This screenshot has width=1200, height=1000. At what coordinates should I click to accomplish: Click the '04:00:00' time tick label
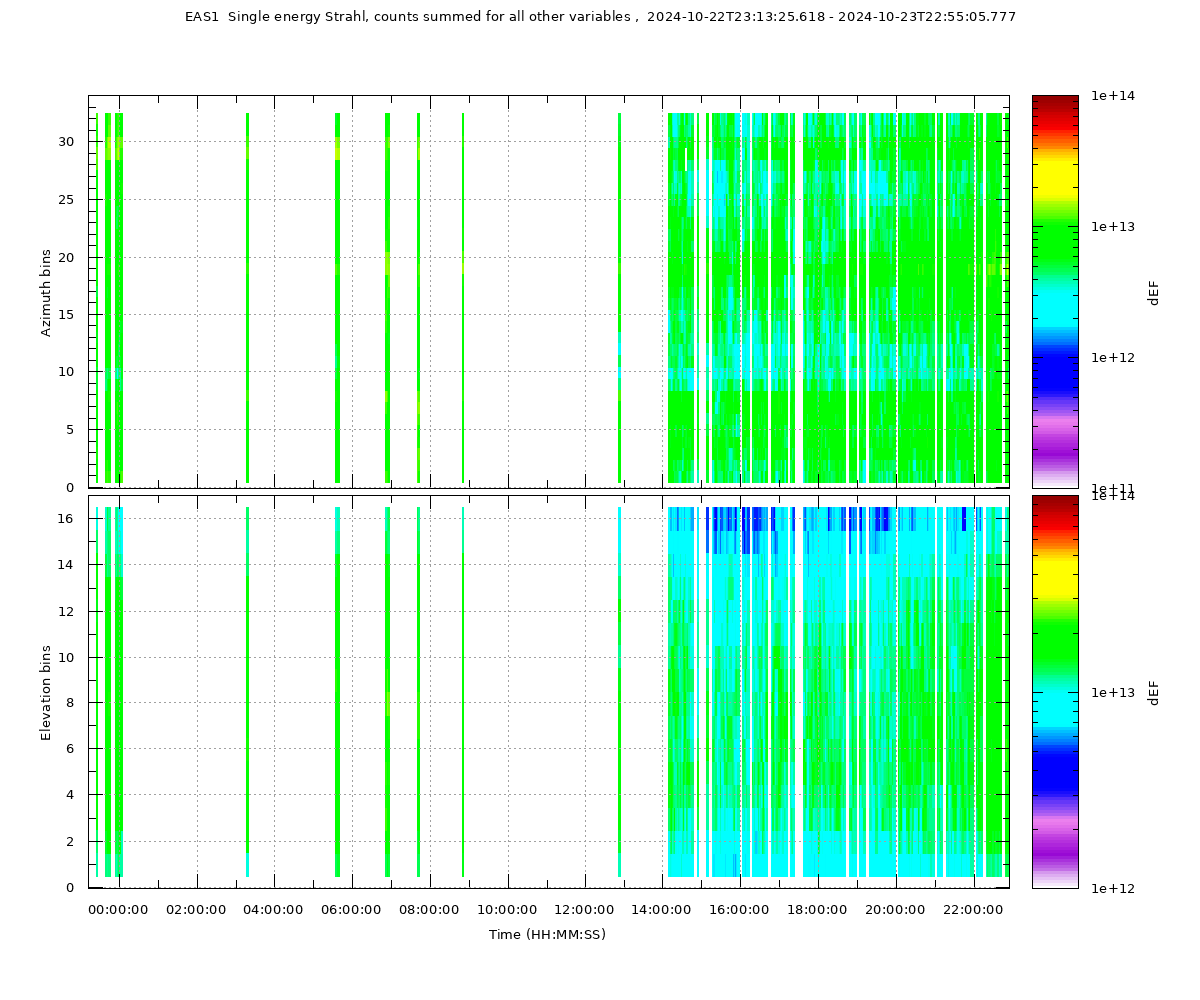coord(274,909)
